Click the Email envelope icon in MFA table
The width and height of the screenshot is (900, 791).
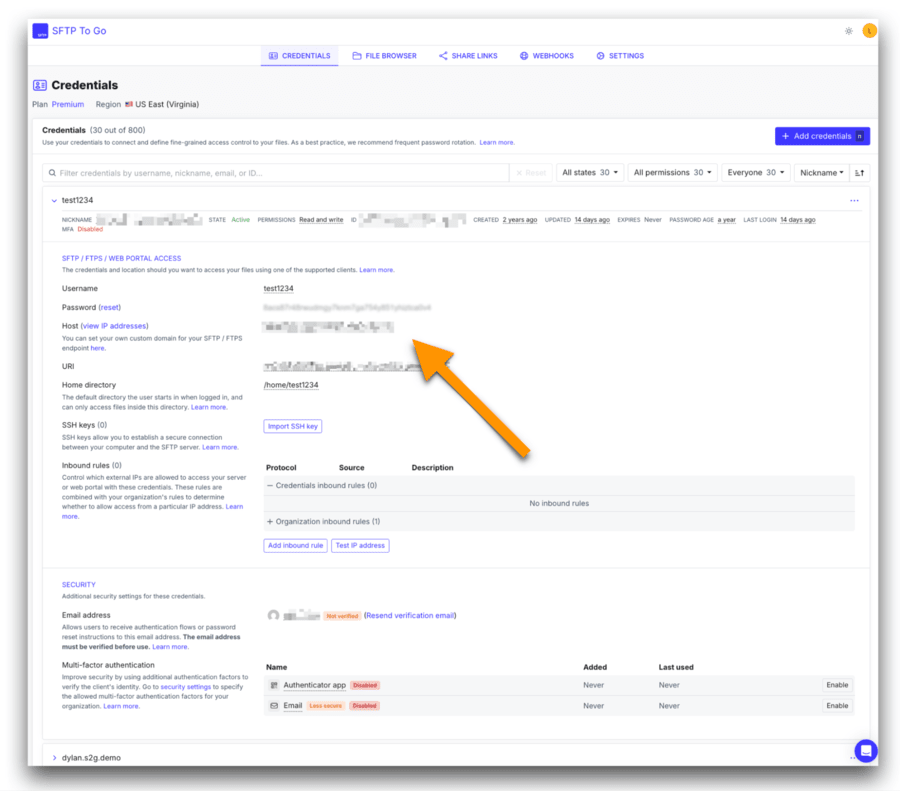[x=274, y=705]
